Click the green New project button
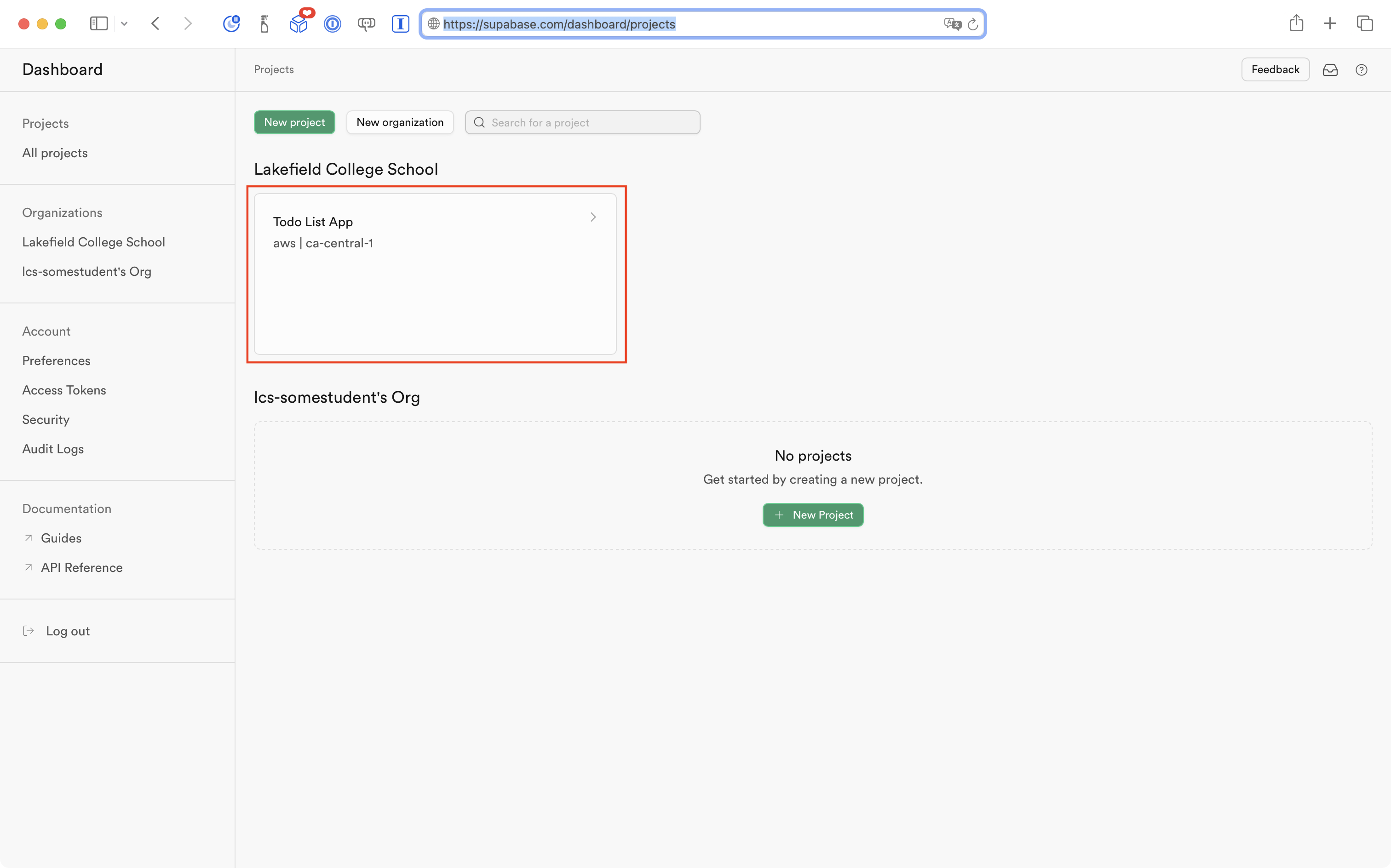Viewport: 1391px width, 868px height. point(294,122)
